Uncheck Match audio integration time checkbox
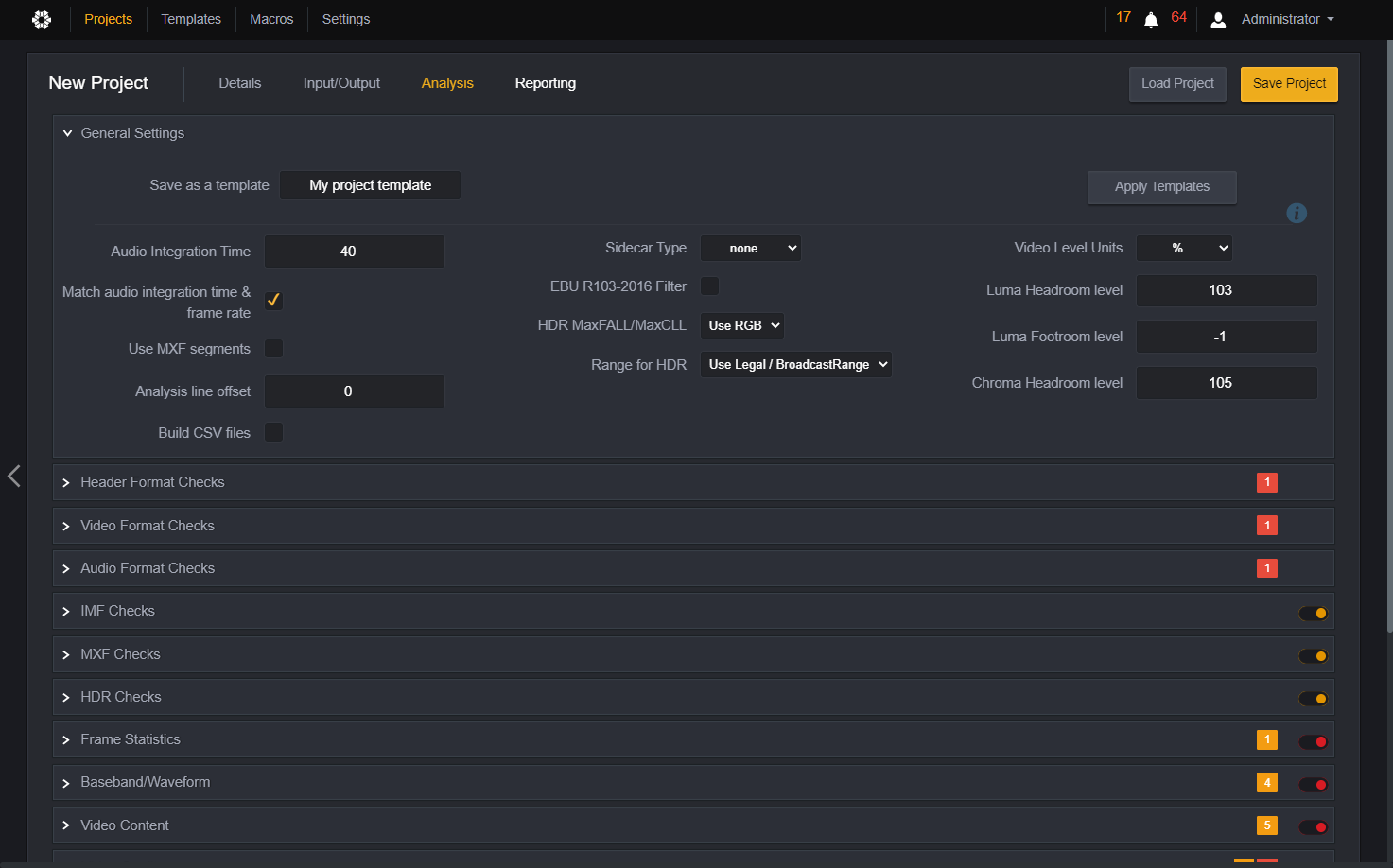The height and width of the screenshot is (868, 1393). coord(273,301)
